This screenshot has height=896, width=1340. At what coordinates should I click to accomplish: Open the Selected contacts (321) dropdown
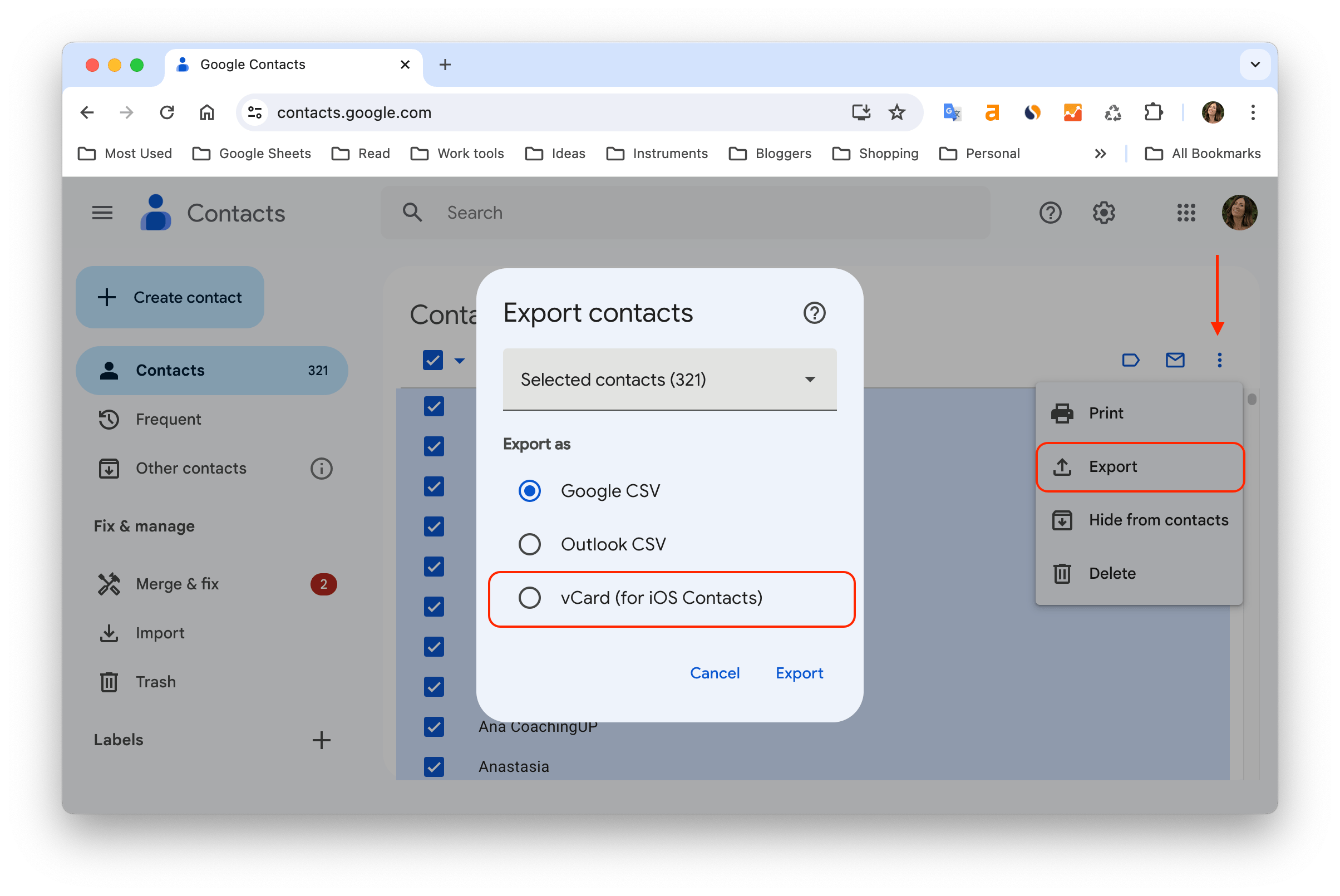click(x=669, y=380)
